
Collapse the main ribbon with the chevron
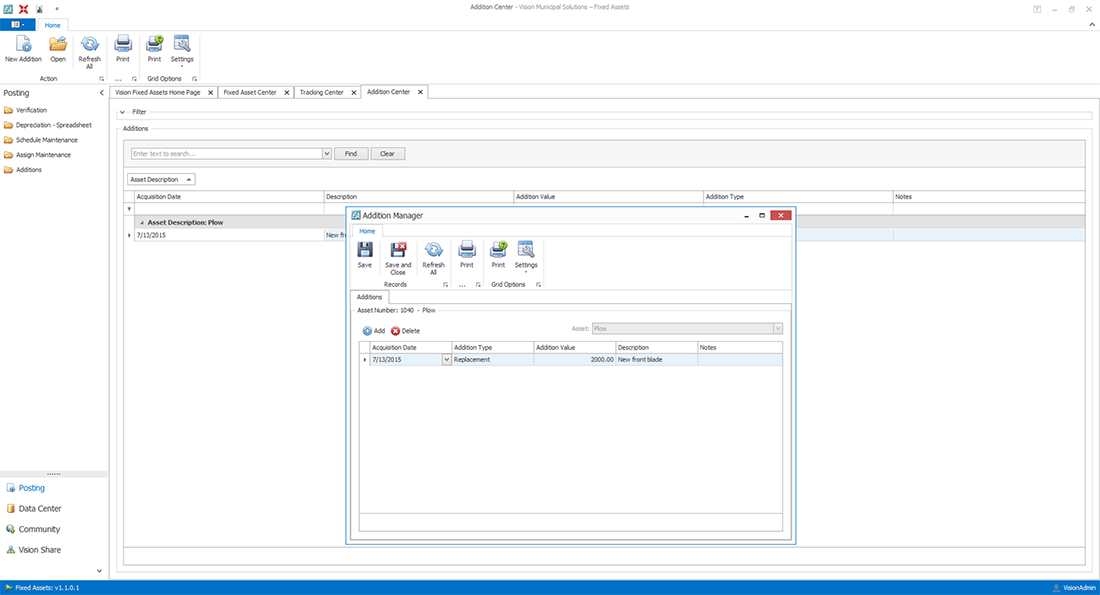(x=1092, y=25)
